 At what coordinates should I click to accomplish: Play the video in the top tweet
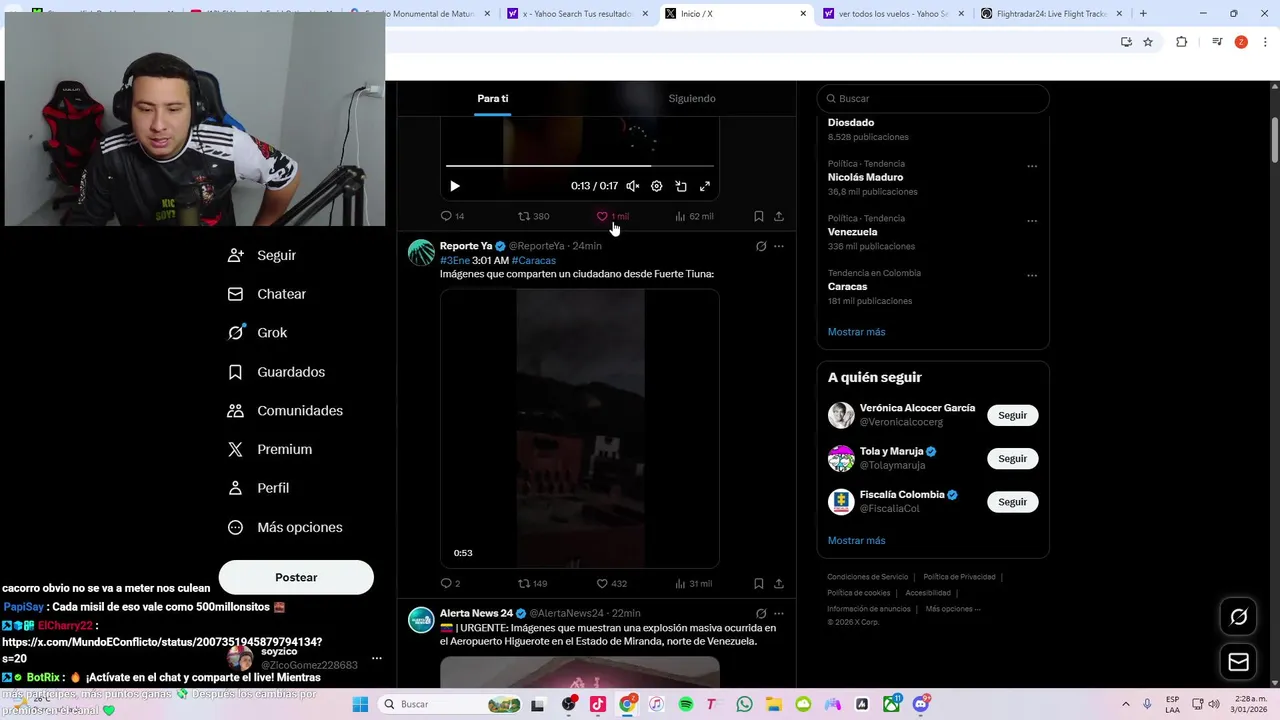[455, 186]
